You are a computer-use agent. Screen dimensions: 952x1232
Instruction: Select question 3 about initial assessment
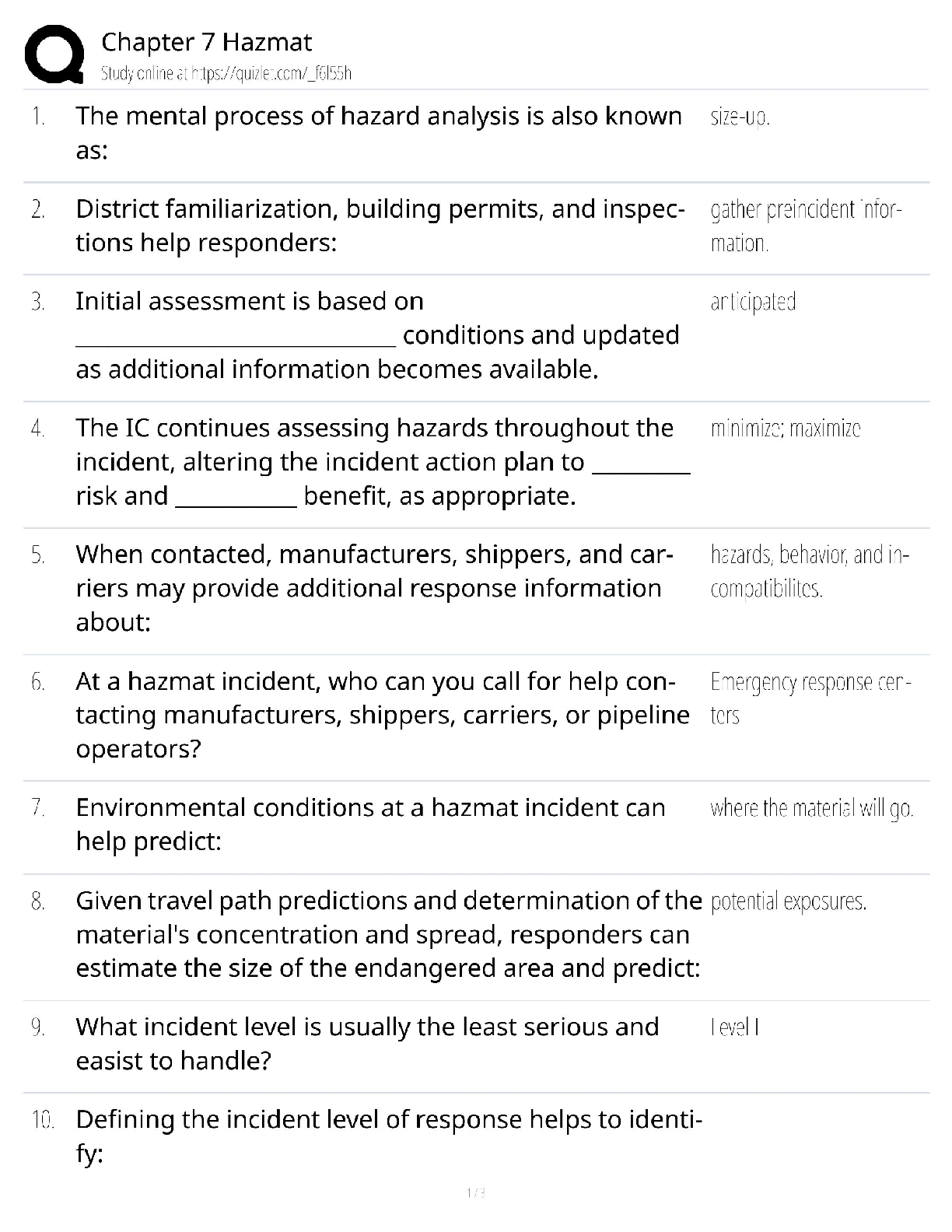[x=377, y=334]
